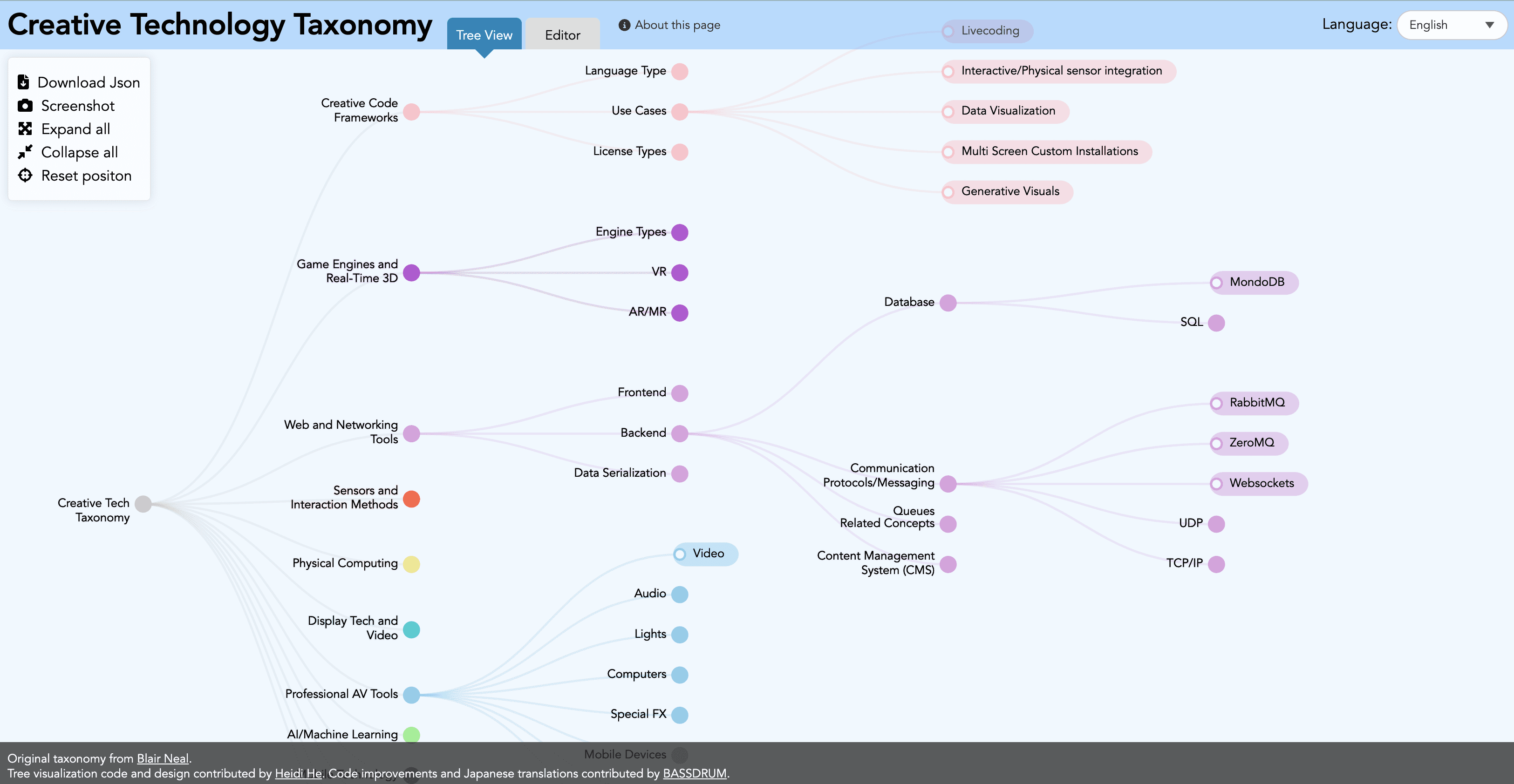Toggle the Use Cases node circle
This screenshot has width=1514, height=784.
pyautogui.click(x=679, y=112)
